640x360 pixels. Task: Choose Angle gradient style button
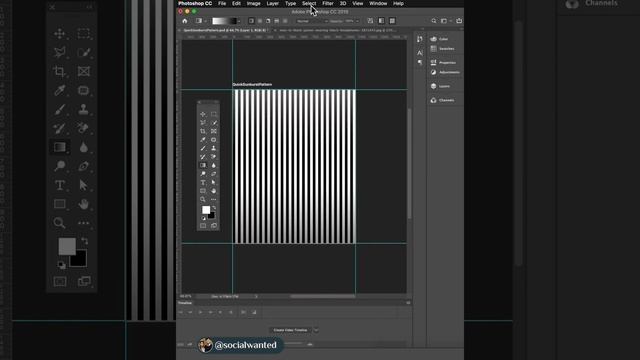click(x=268, y=21)
